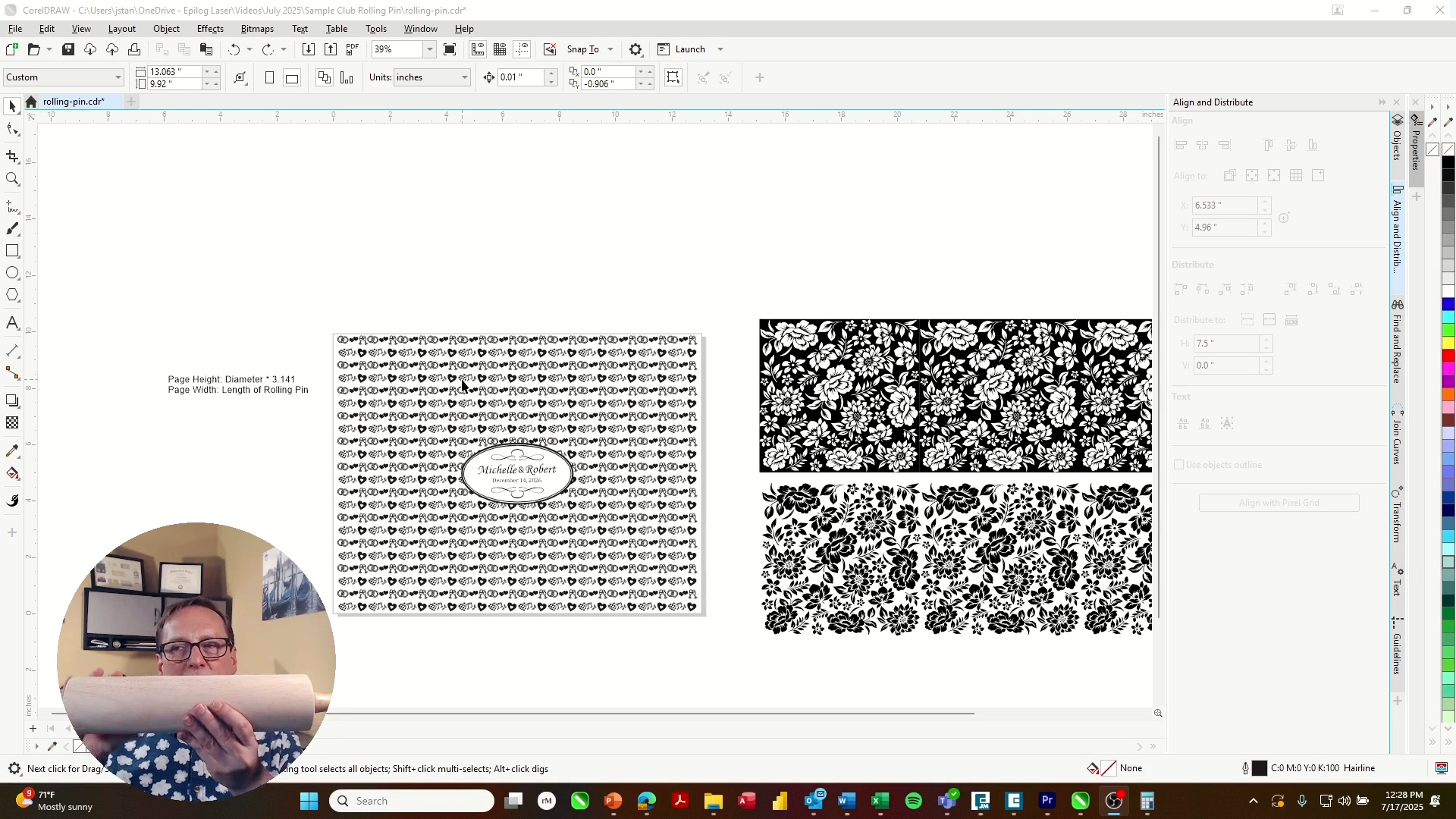This screenshot has width=1456, height=819.
Task: Open the Effects menu
Action: 210,29
